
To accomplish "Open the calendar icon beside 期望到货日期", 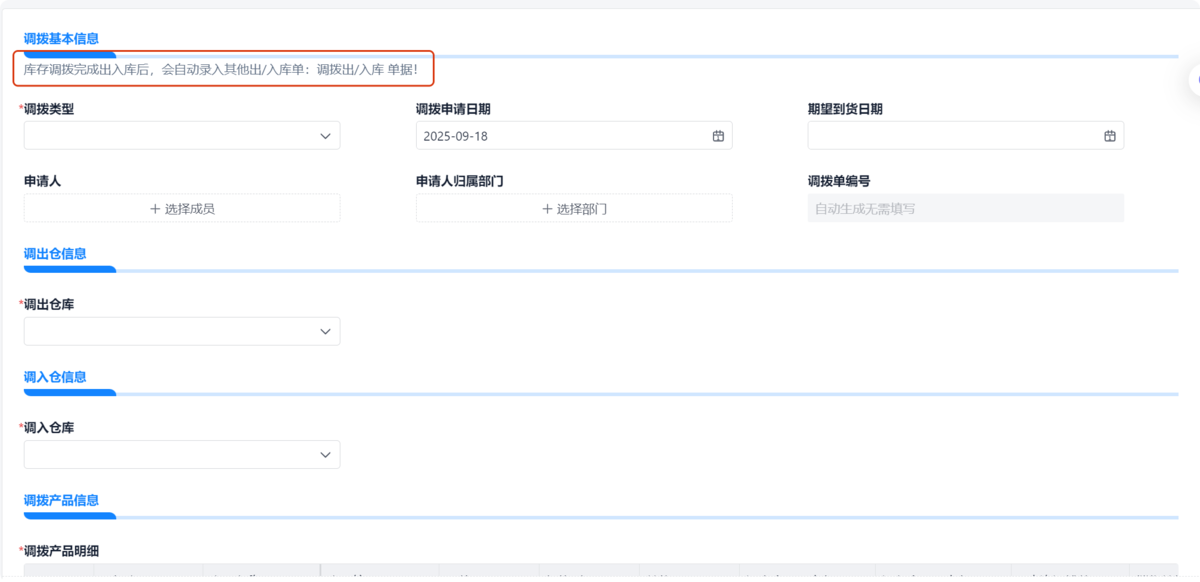I will click(1109, 135).
